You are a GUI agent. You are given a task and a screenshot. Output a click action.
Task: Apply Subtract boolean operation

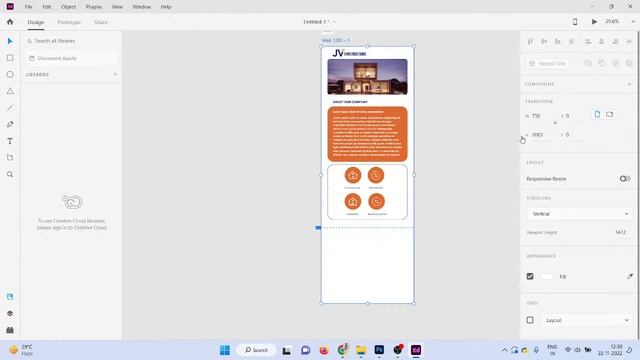click(x=602, y=63)
